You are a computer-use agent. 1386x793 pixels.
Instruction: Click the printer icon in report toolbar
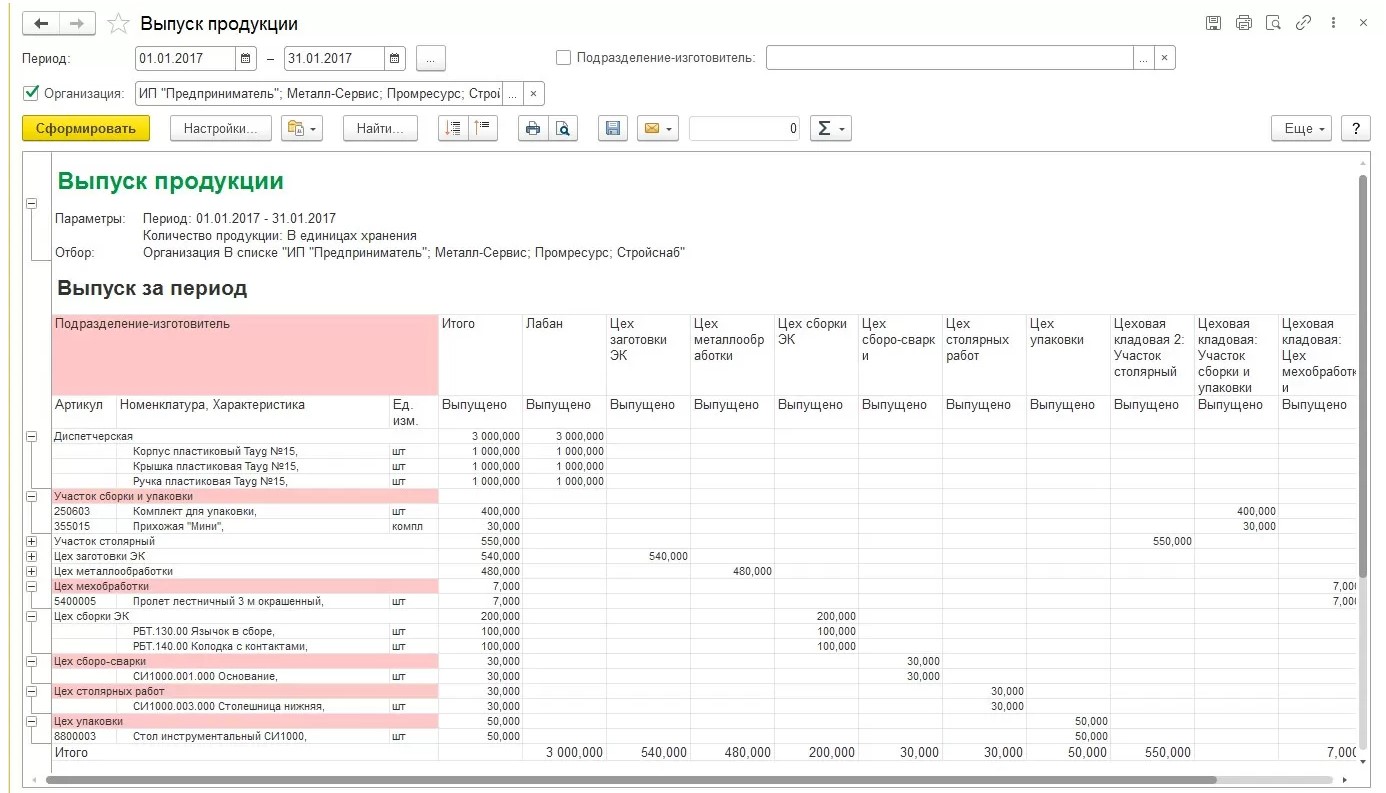tap(533, 128)
